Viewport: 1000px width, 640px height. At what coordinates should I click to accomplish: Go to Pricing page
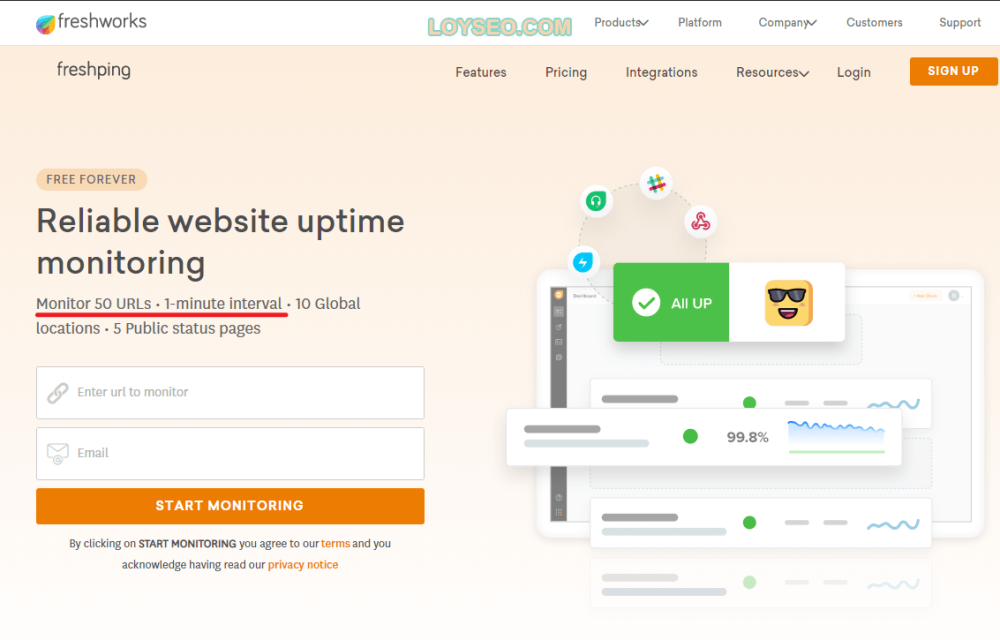[566, 72]
